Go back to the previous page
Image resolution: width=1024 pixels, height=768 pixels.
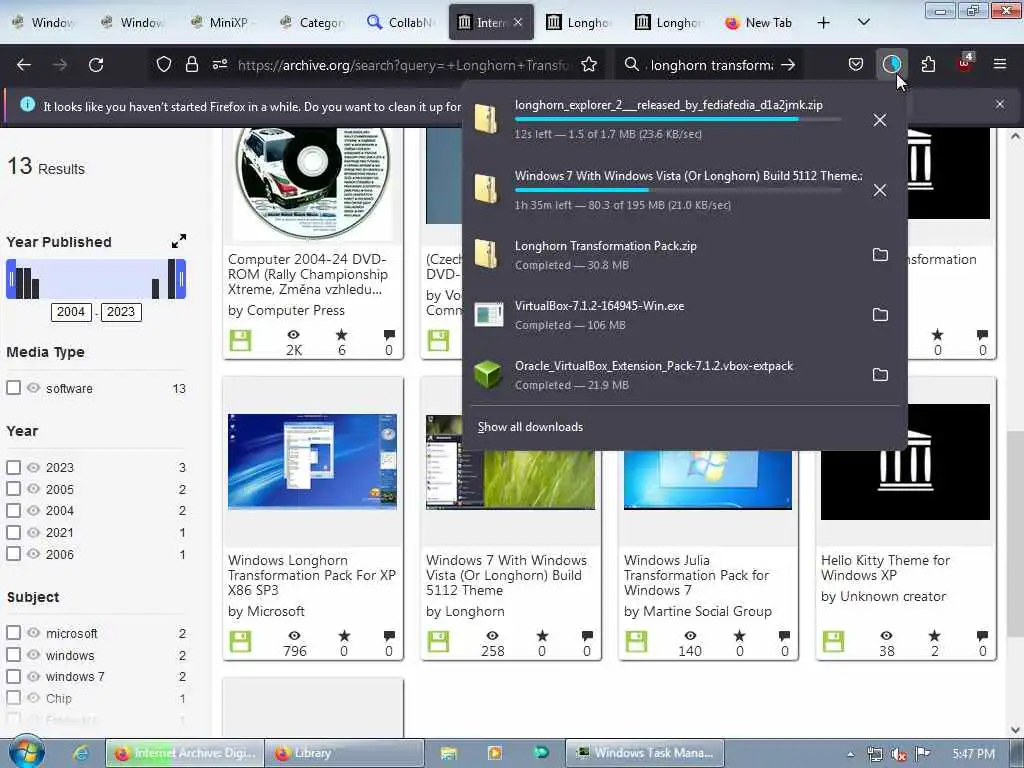[x=24, y=65]
